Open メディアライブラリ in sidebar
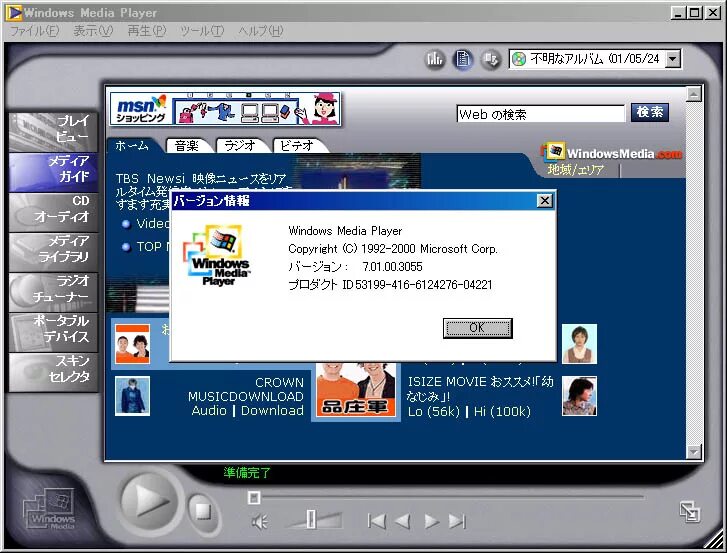727x553 pixels. [53, 252]
